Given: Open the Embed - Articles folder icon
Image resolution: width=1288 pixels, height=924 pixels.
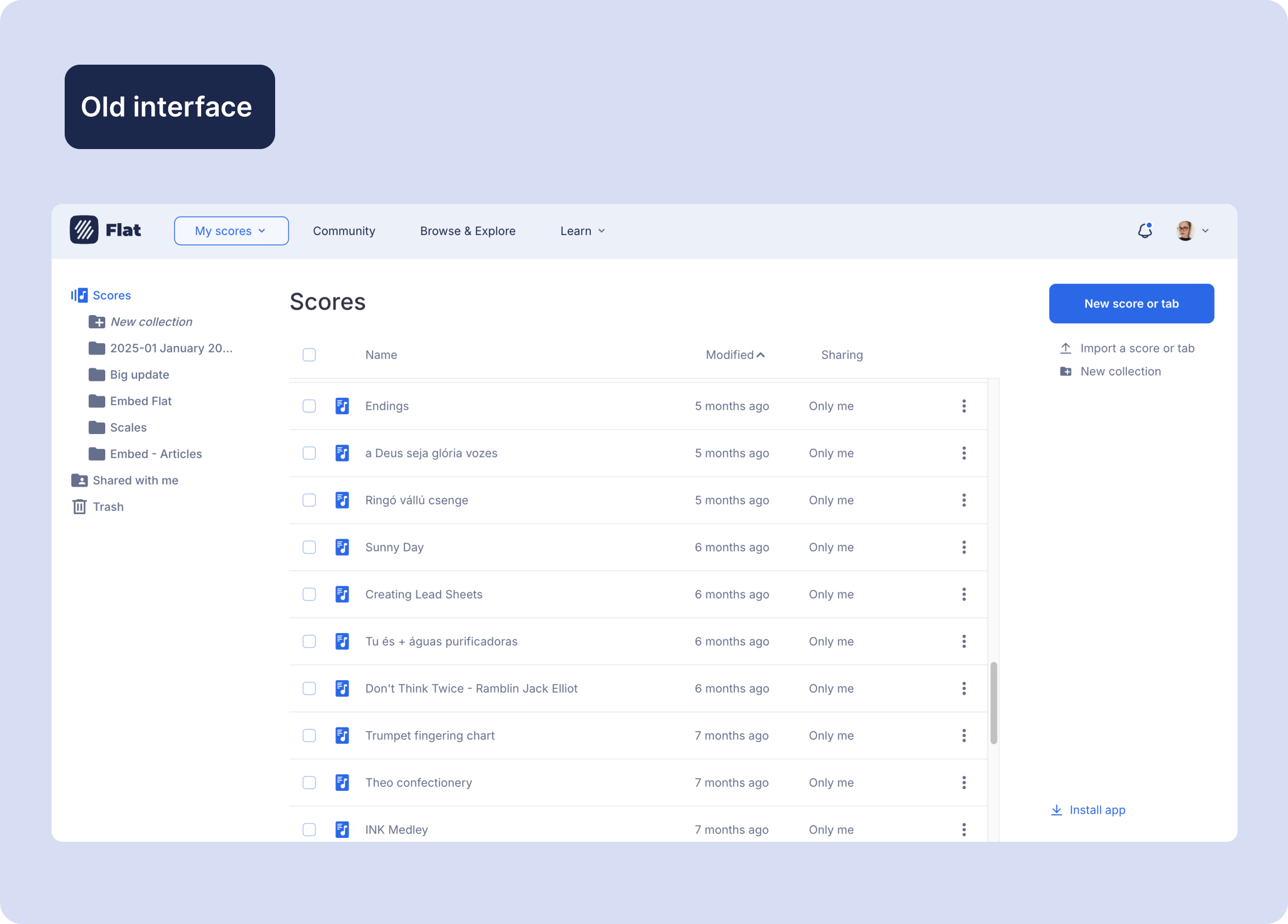Looking at the screenshot, I should point(96,454).
